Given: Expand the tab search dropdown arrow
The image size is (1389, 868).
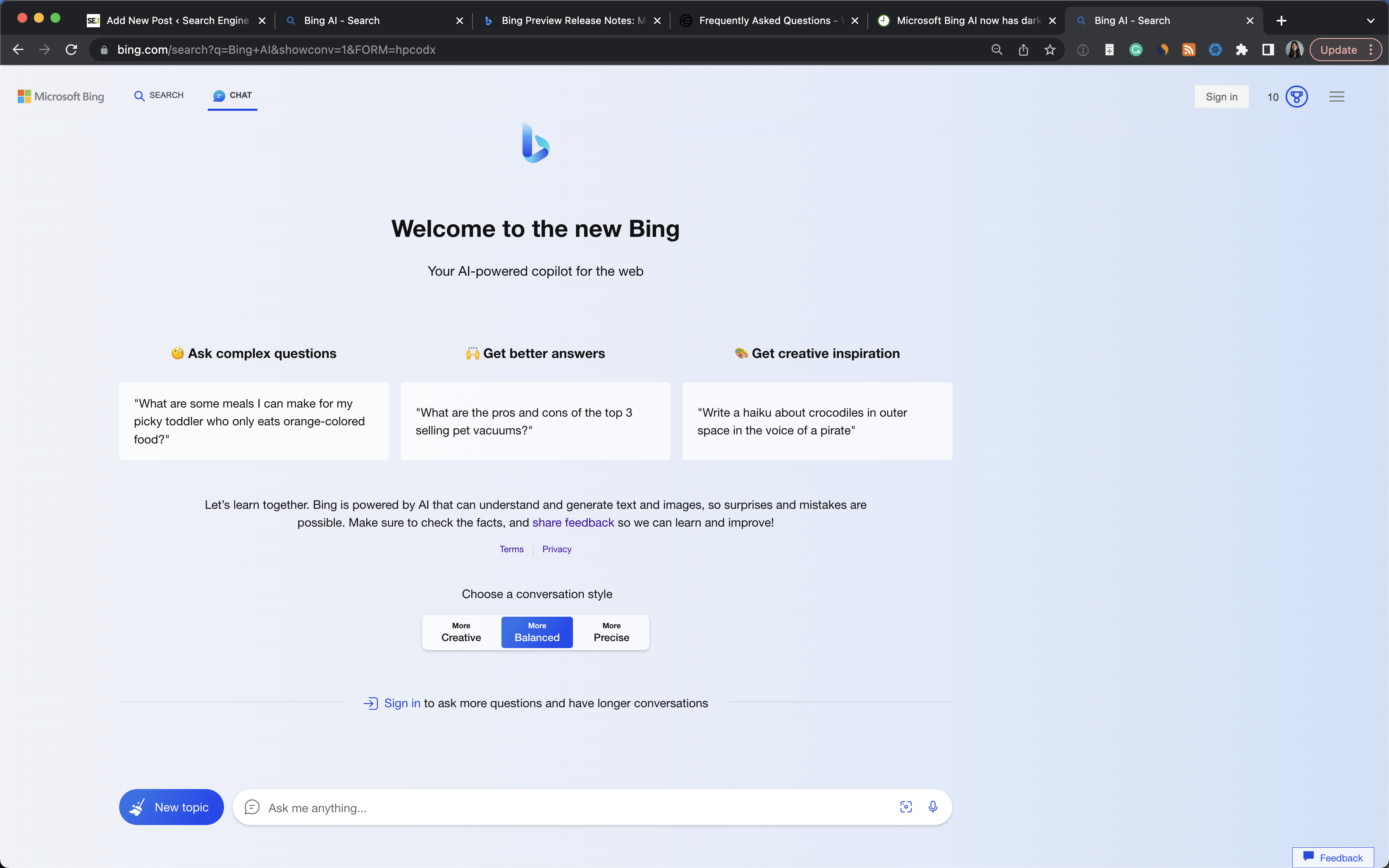Looking at the screenshot, I should pyautogui.click(x=1372, y=20).
